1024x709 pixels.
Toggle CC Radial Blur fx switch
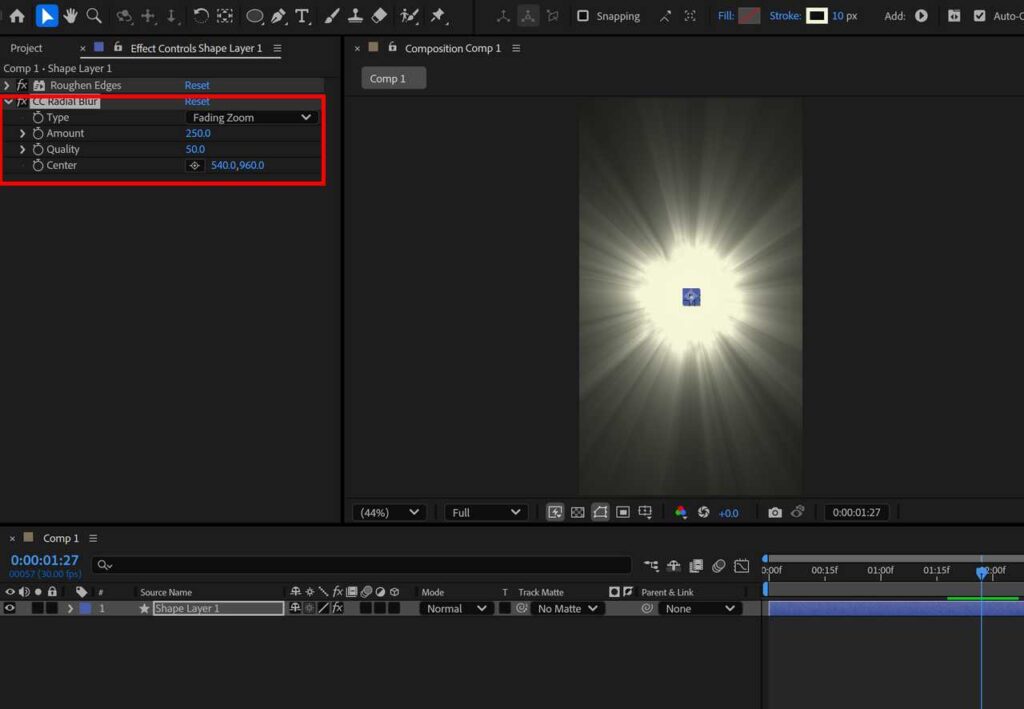(22, 101)
